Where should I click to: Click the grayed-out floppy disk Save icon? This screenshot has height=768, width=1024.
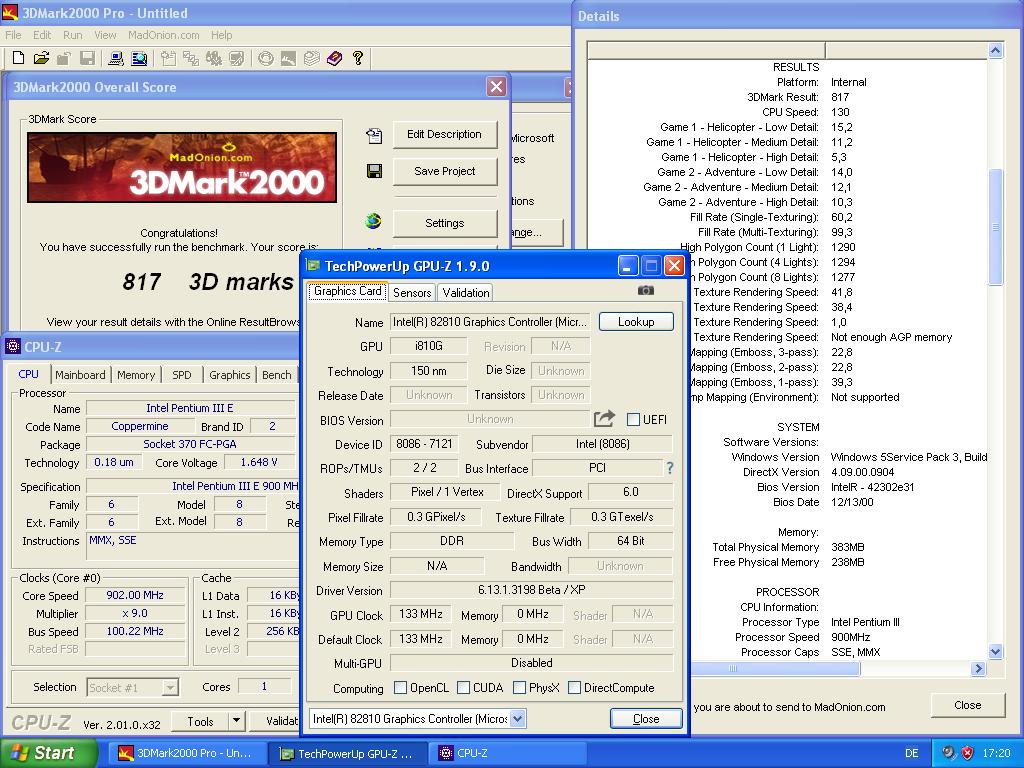click(x=87, y=58)
